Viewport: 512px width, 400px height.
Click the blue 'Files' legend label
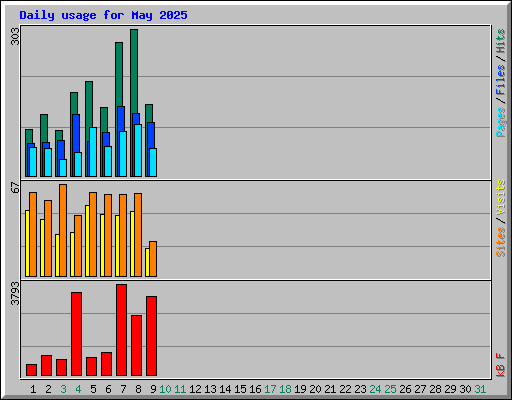point(501,80)
